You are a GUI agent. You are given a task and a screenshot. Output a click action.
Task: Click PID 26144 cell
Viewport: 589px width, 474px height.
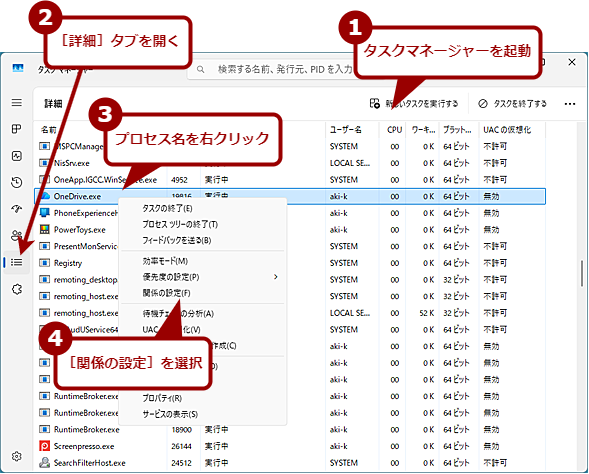point(181,446)
